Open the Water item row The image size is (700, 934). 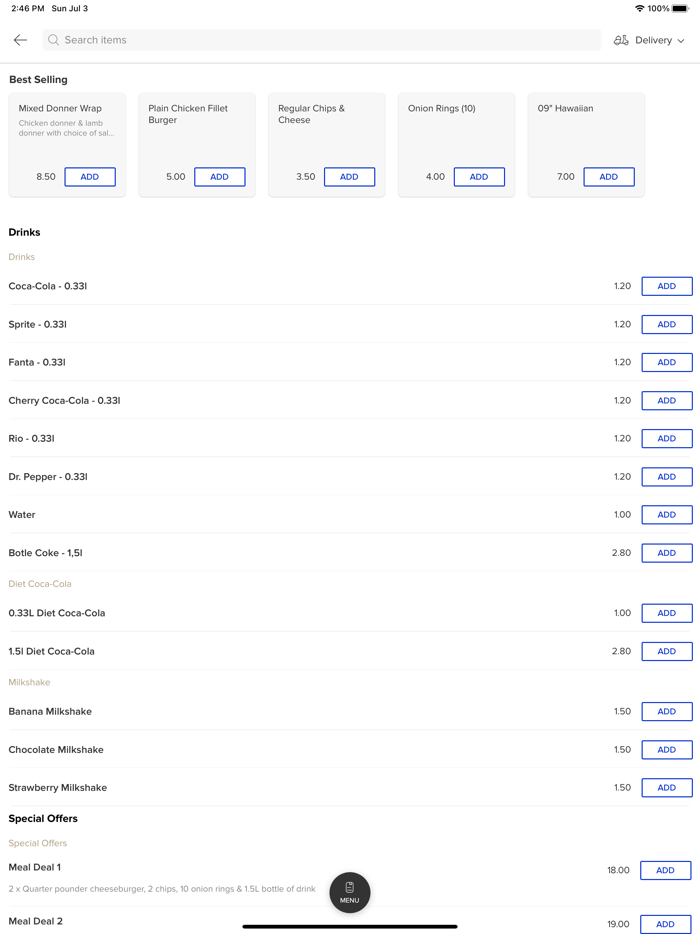300,515
